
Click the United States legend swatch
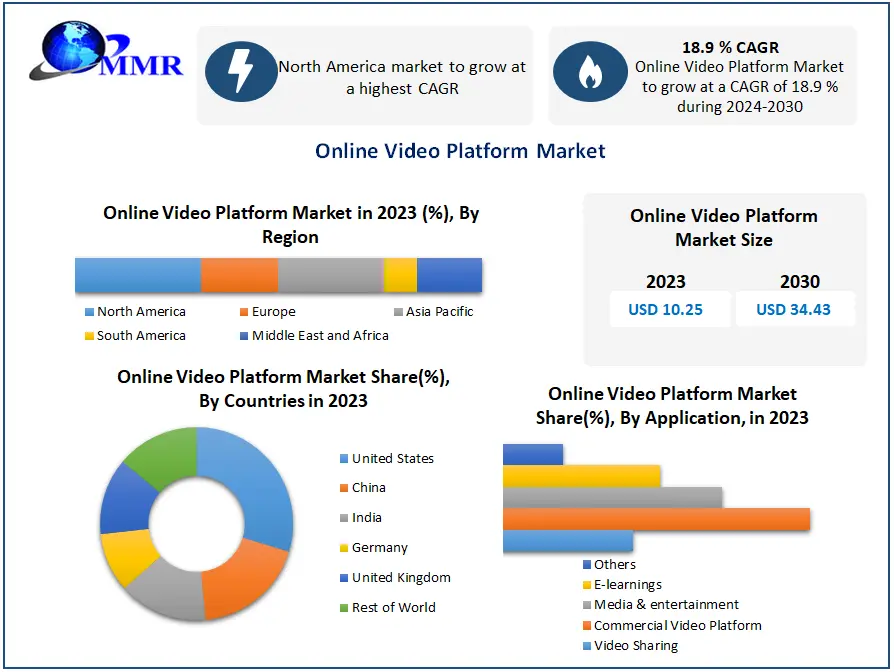click(344, 458)
